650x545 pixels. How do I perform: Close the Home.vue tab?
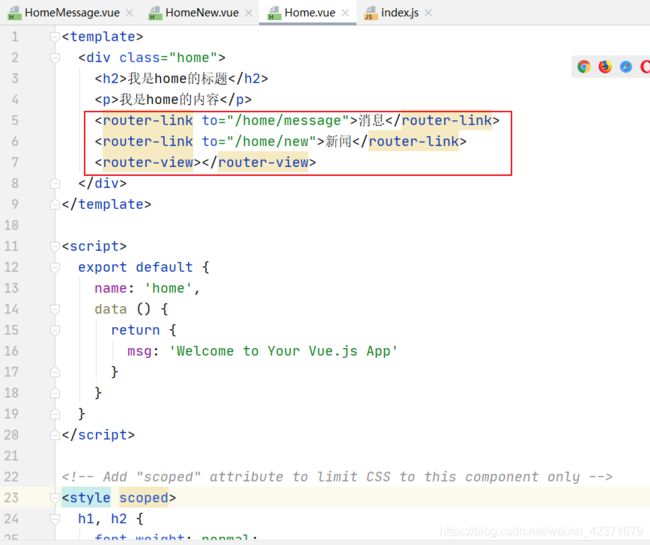coord(345,13)
